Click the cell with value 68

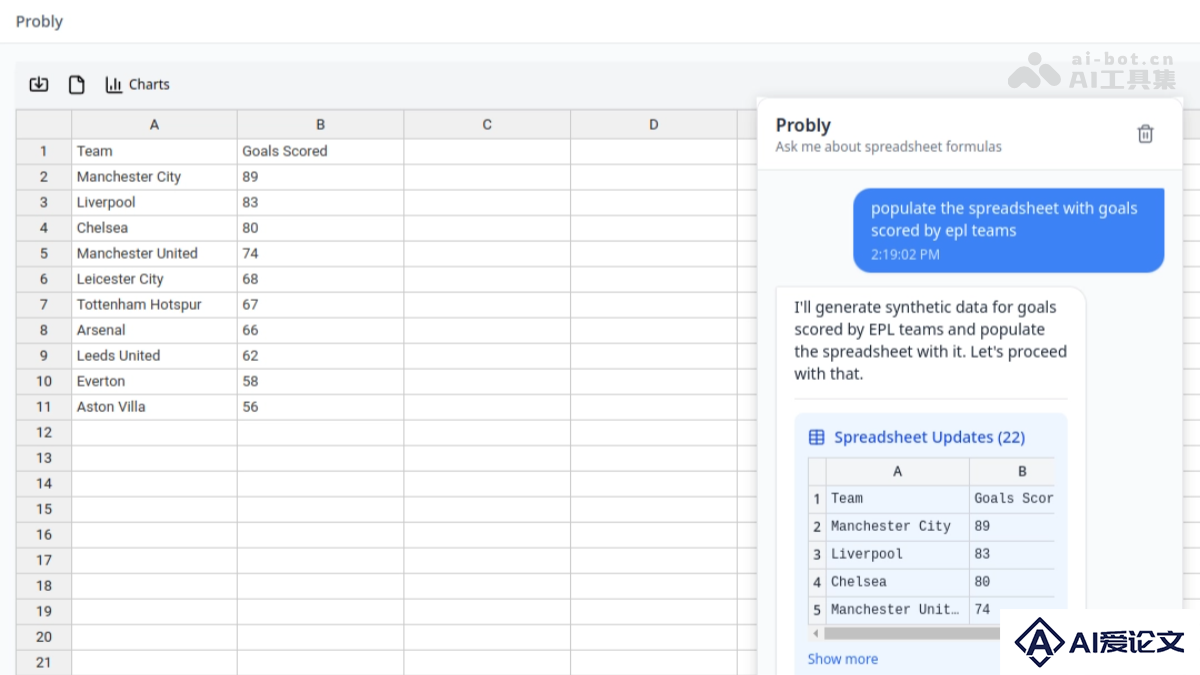(x=320, y=279)
